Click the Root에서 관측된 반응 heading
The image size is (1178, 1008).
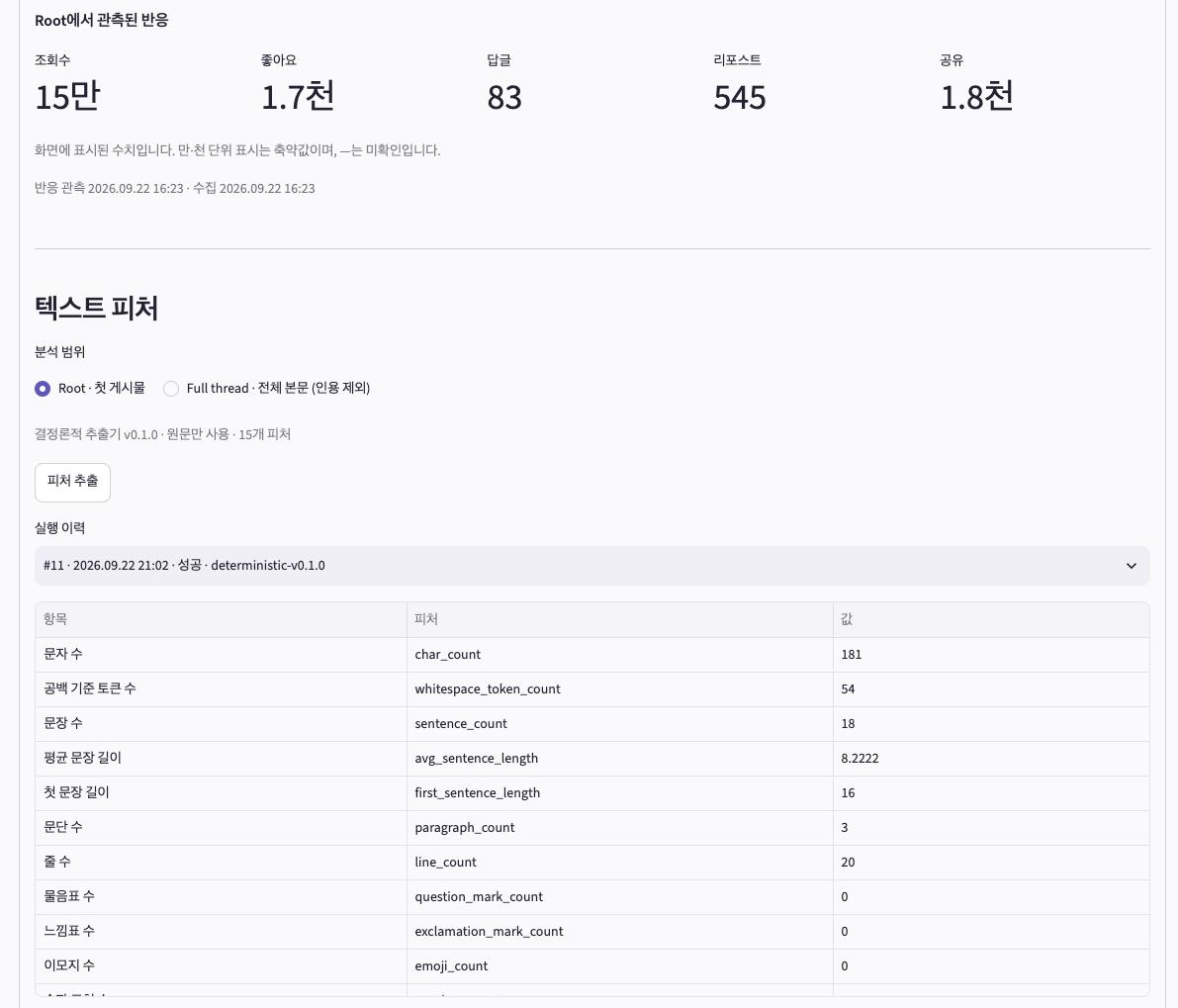point(102,21)
